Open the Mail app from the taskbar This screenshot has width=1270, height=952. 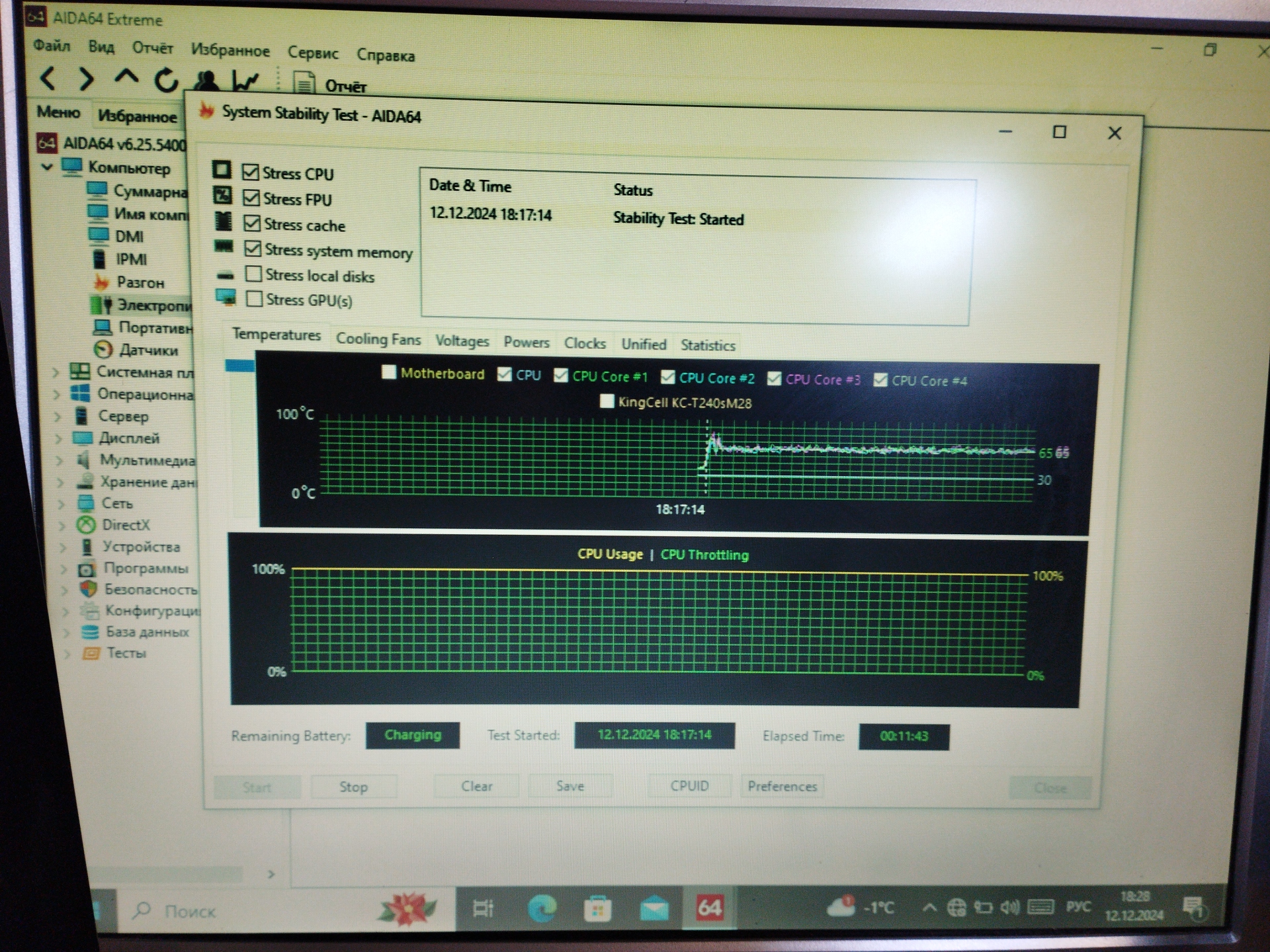654,910
